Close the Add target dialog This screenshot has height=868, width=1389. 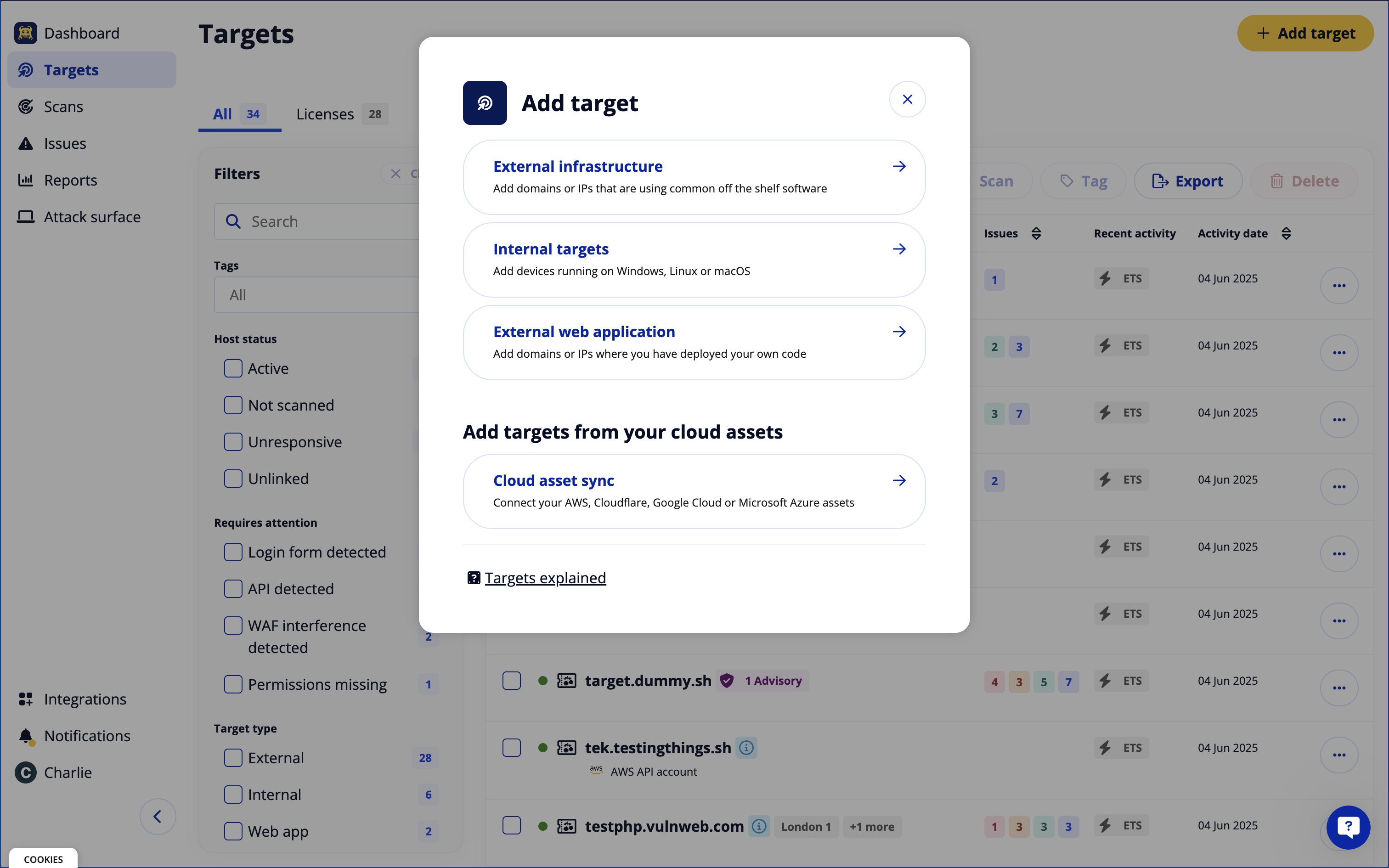point(907,99)
